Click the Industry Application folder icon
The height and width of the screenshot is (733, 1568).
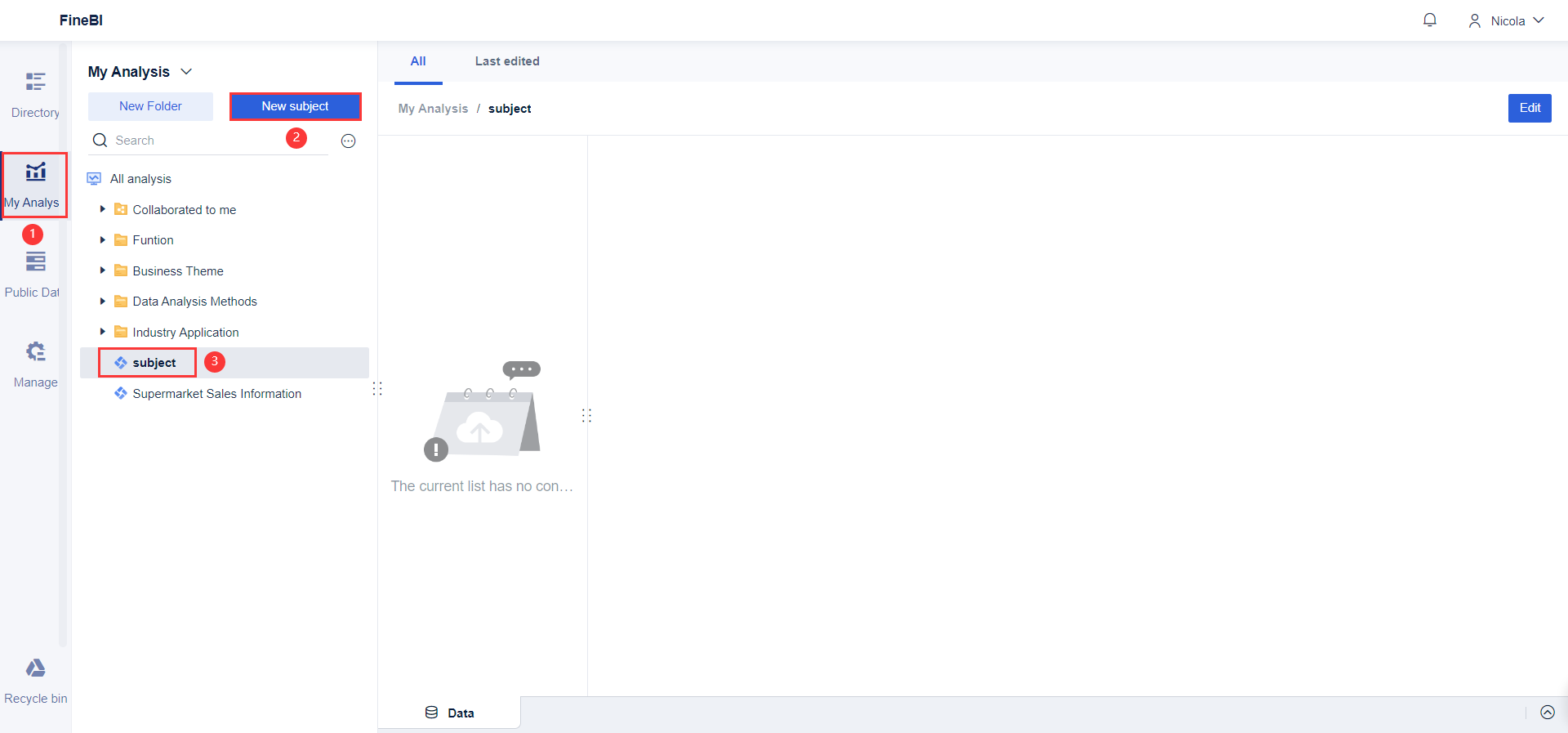[x=121, y=332]
